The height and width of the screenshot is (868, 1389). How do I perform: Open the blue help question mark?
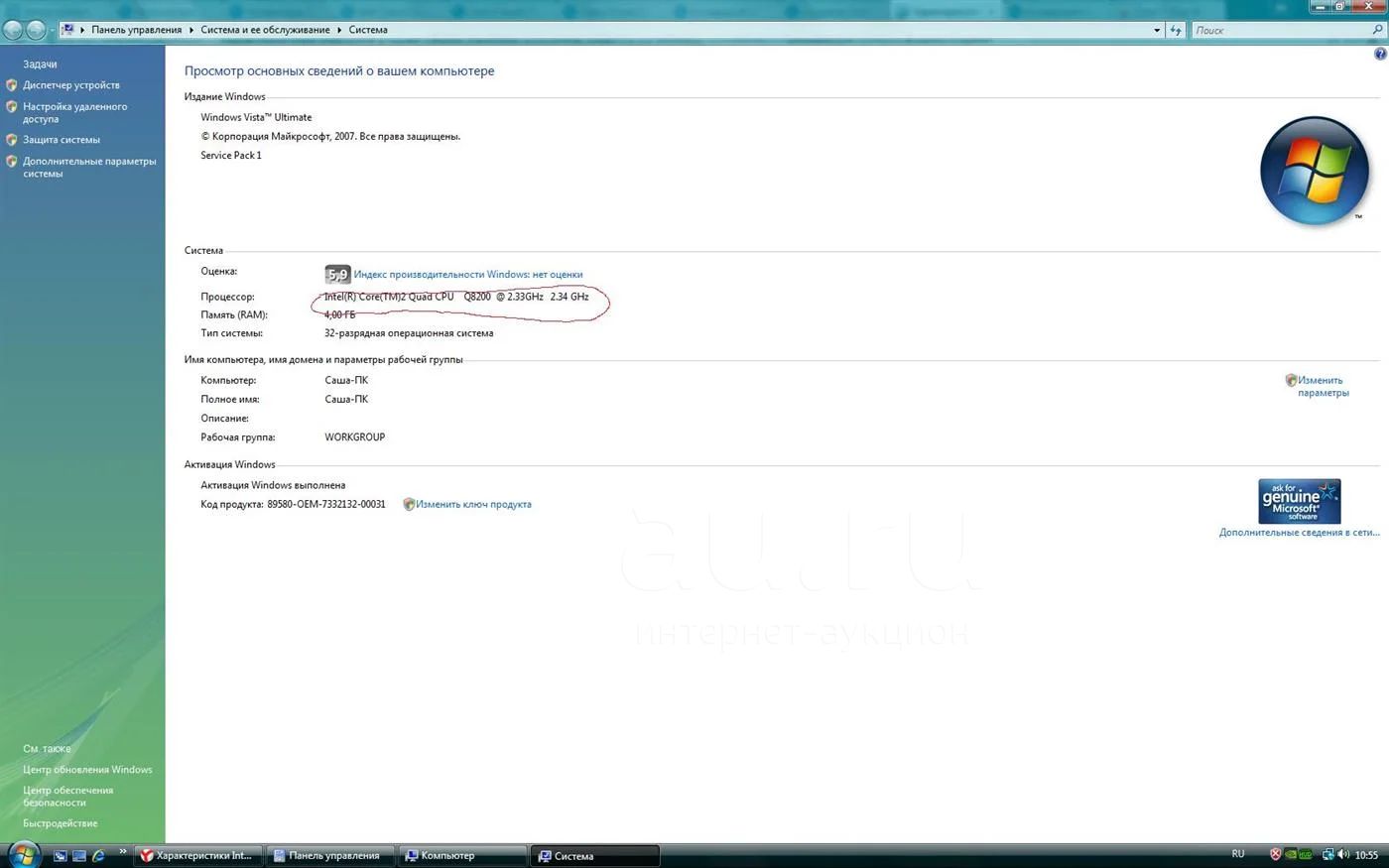pos(1380,54)
